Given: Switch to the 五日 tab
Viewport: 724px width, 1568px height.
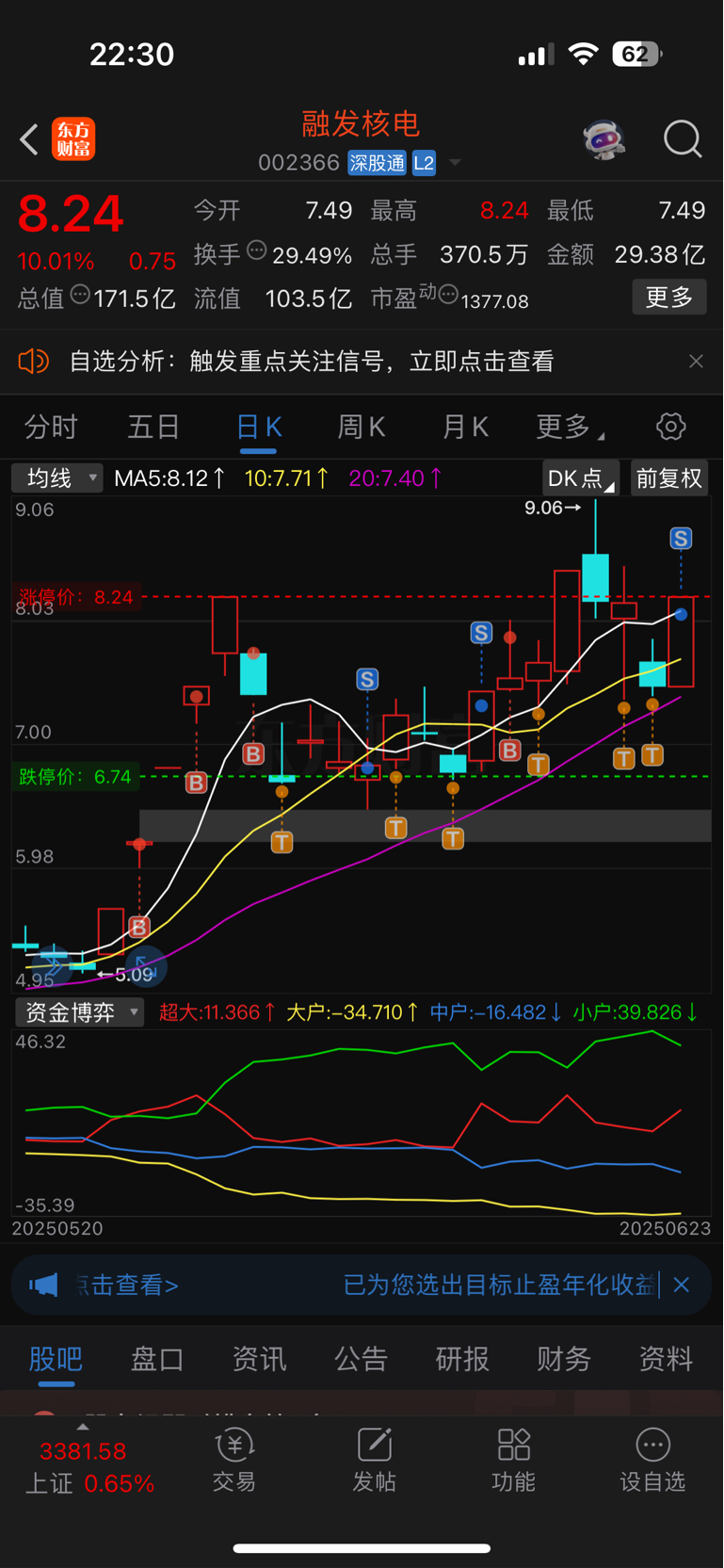Looking at the screenshot, I should 154,428.
